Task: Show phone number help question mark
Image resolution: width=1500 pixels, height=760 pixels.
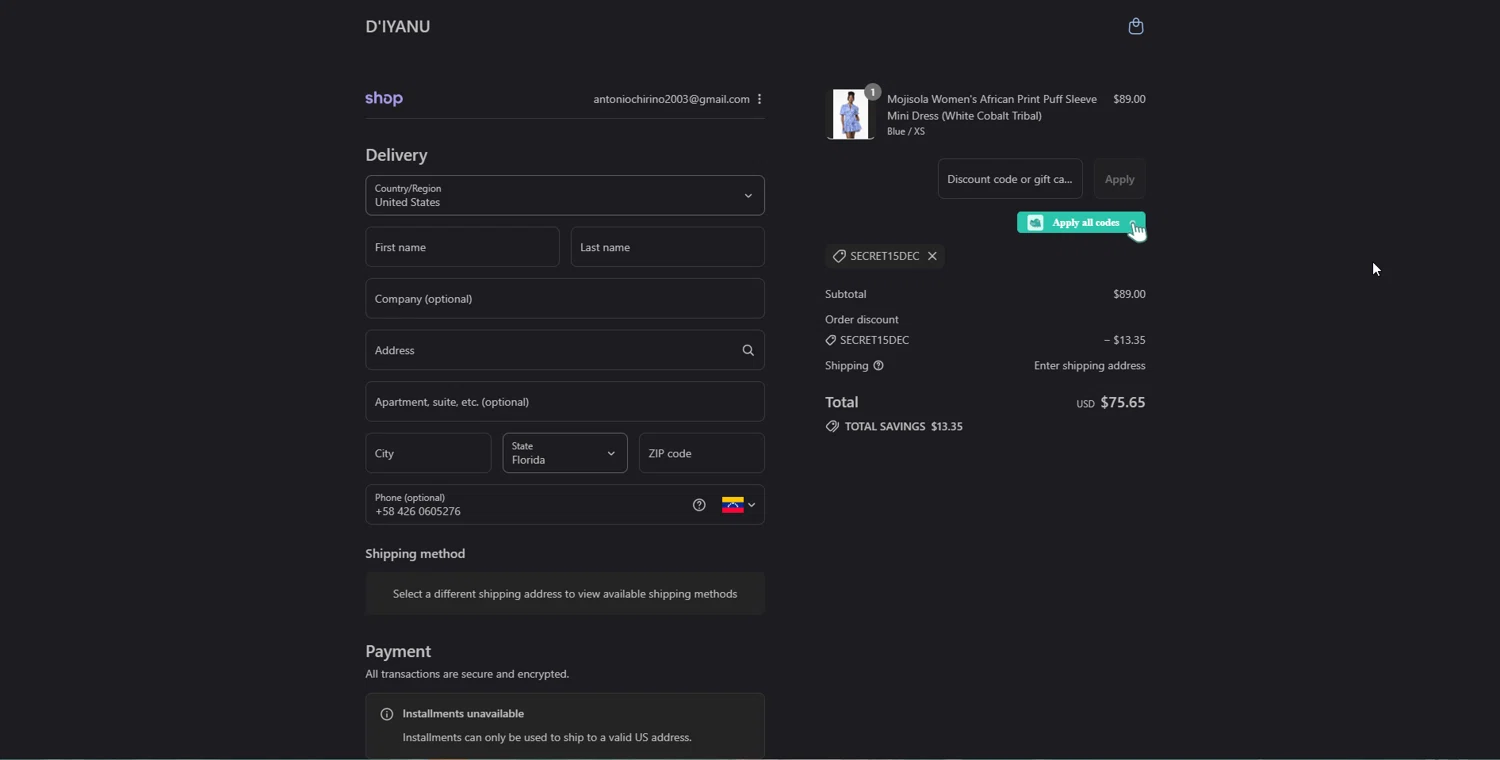Action: click(699, 506)
